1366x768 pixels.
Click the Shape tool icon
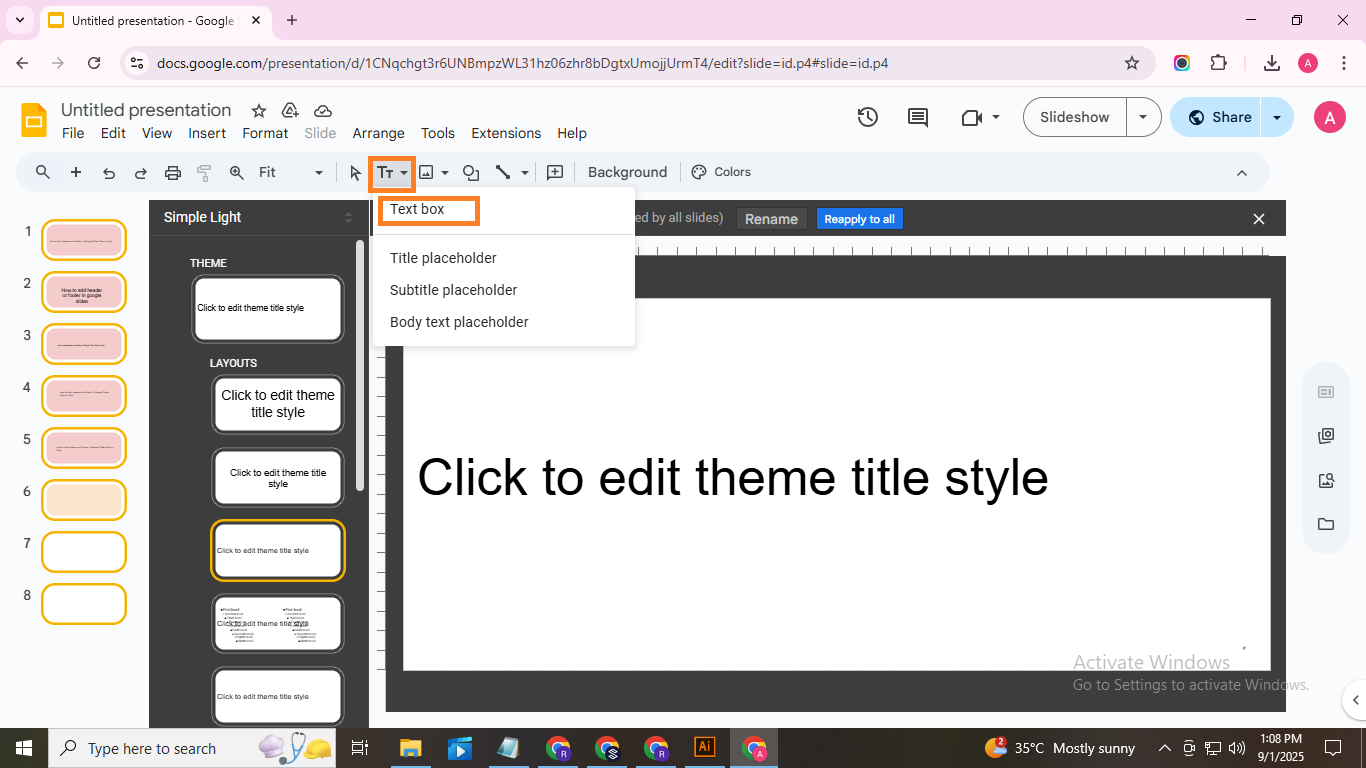pyautogui.click(x=470, y=173)
